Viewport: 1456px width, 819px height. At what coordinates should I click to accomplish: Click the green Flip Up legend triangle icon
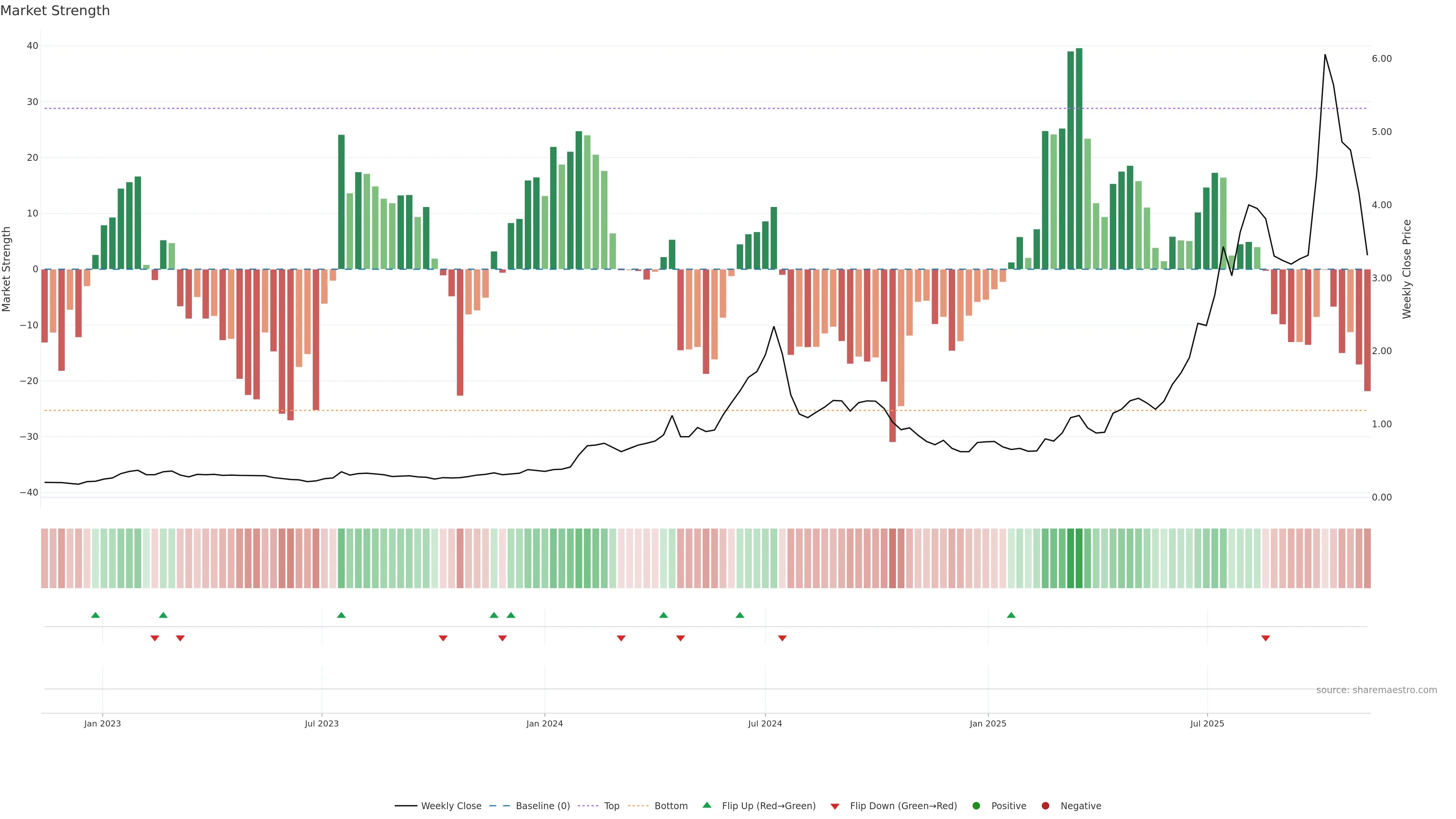706,805
